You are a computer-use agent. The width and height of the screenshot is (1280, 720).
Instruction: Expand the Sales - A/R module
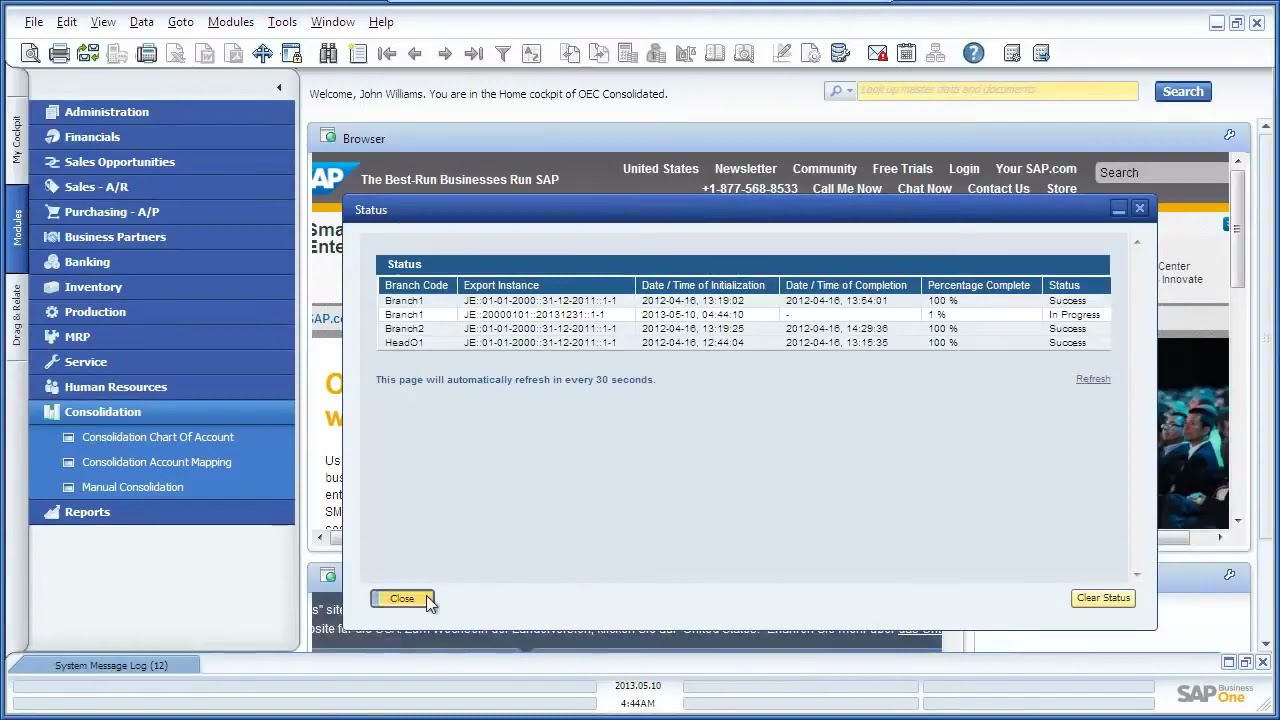(162, 187)
